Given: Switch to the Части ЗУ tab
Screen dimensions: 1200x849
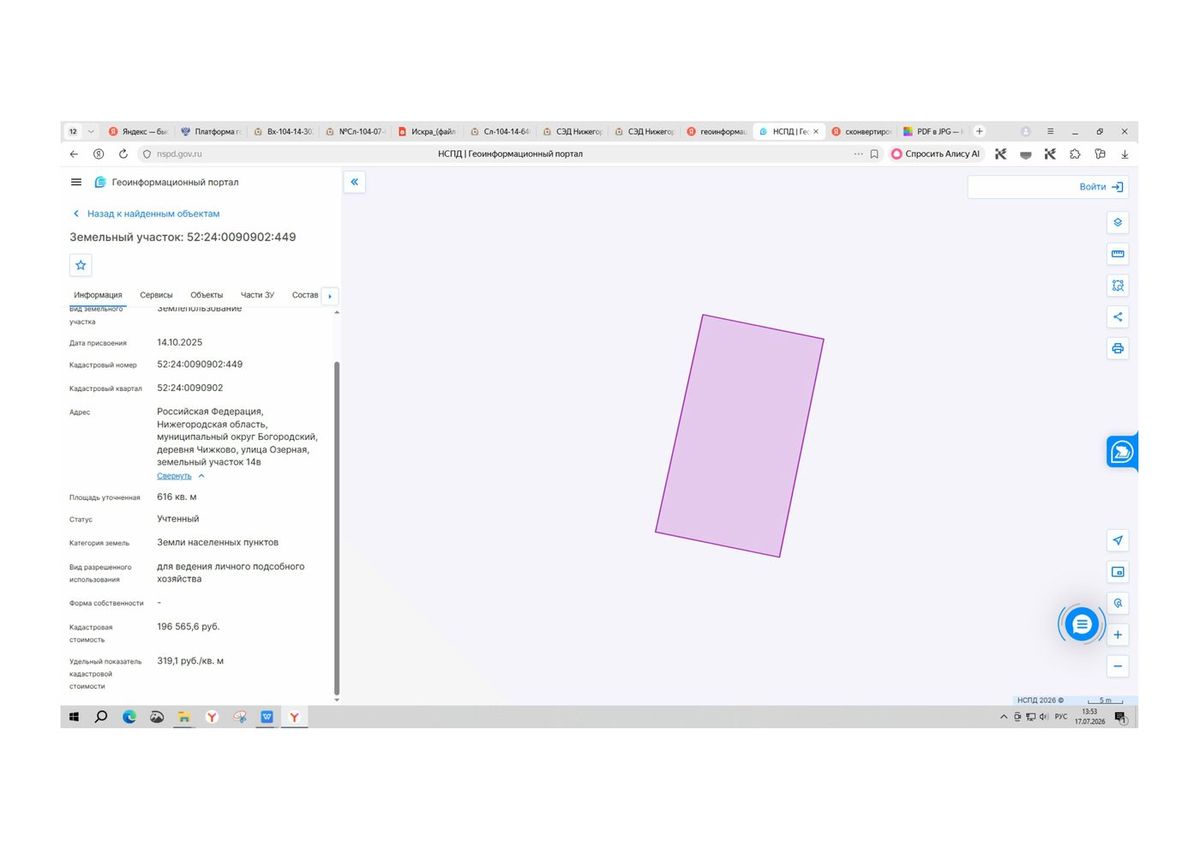Looking at the screenshot, I should pos(257,295).
